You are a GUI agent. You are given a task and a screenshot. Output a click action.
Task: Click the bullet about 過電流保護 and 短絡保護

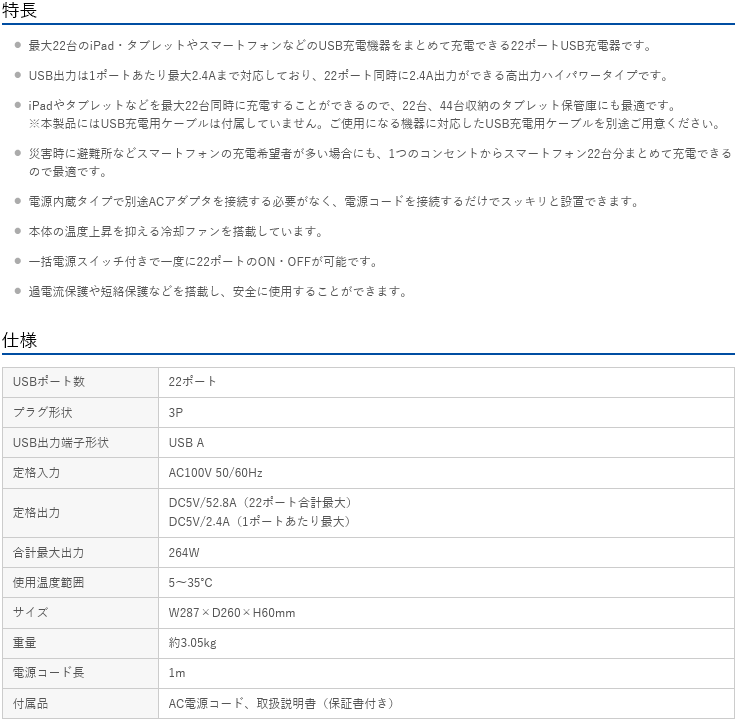217,291
